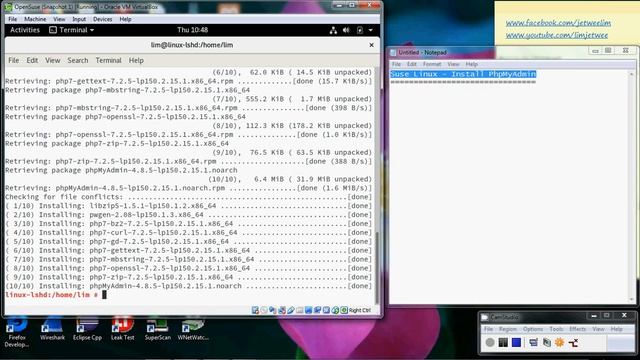
Task: Click the 'Installing: phpMyAdmin-4.8.5' line
Action: [x=189, y=286]
